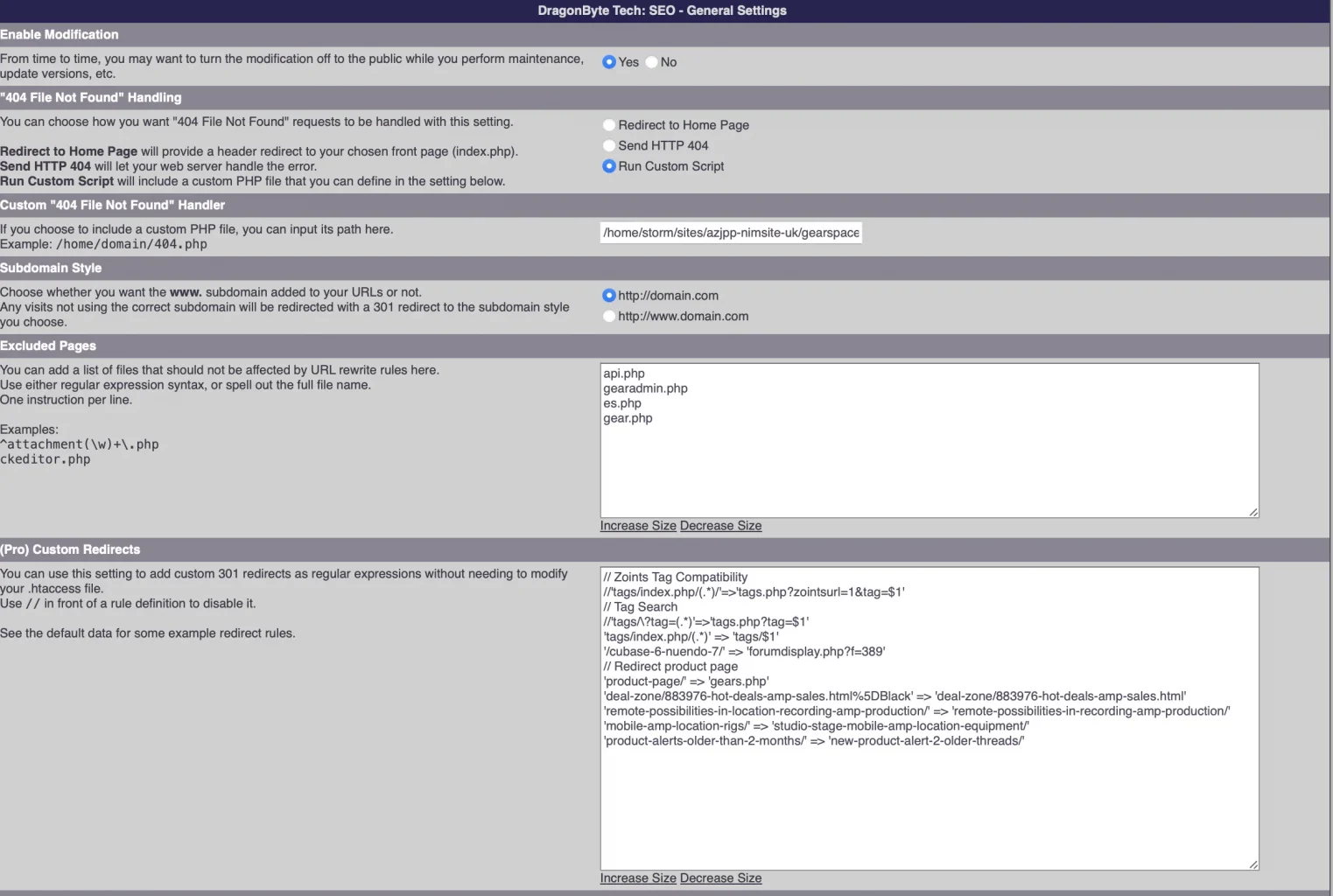Viewport: 1333px width, 896px height.
Task: Click the custom 404 handler path field
Action: (731, 233)
